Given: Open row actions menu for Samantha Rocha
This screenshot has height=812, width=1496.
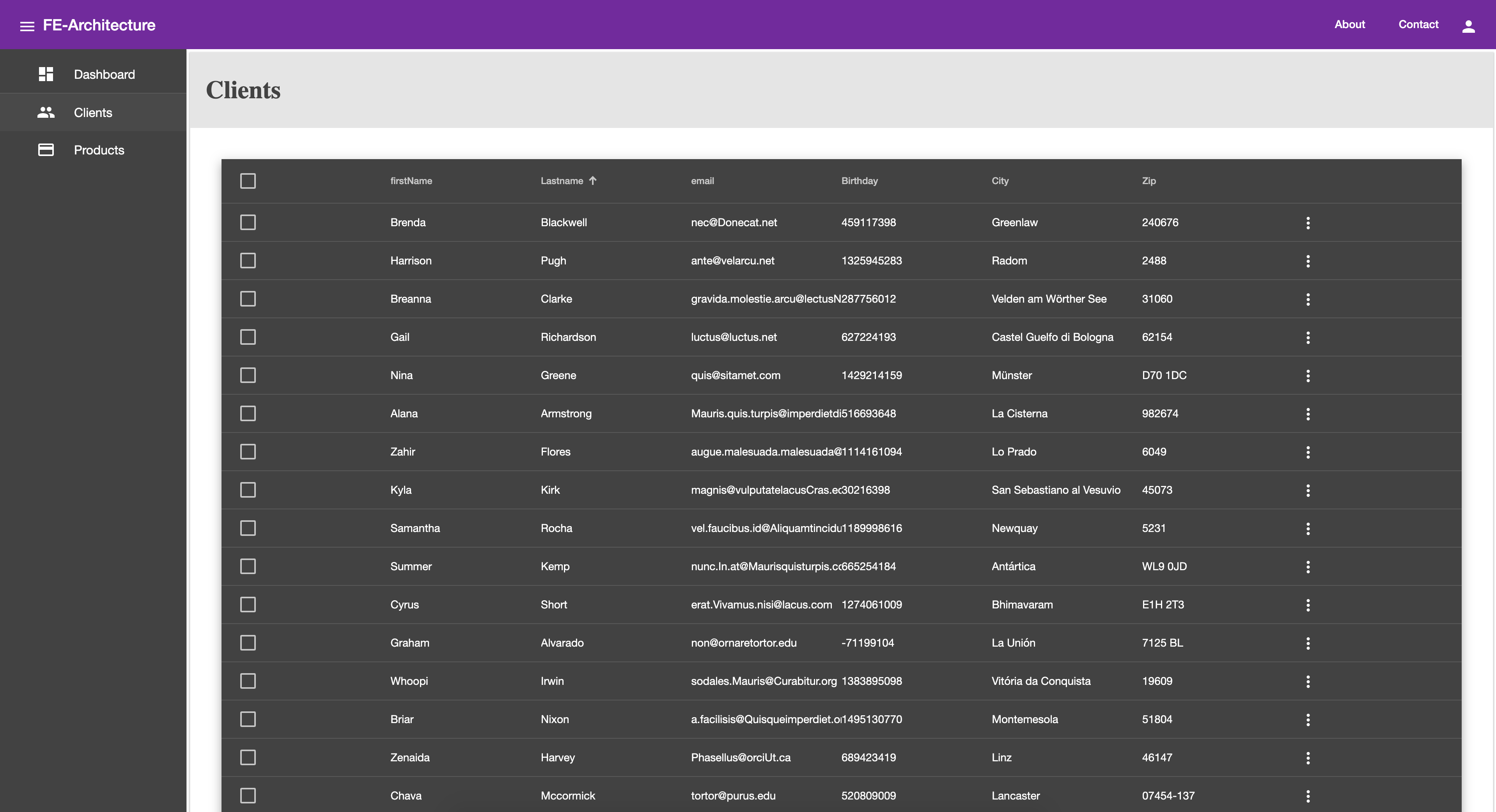Looking at the screenshot, I should coord(1308,528).
